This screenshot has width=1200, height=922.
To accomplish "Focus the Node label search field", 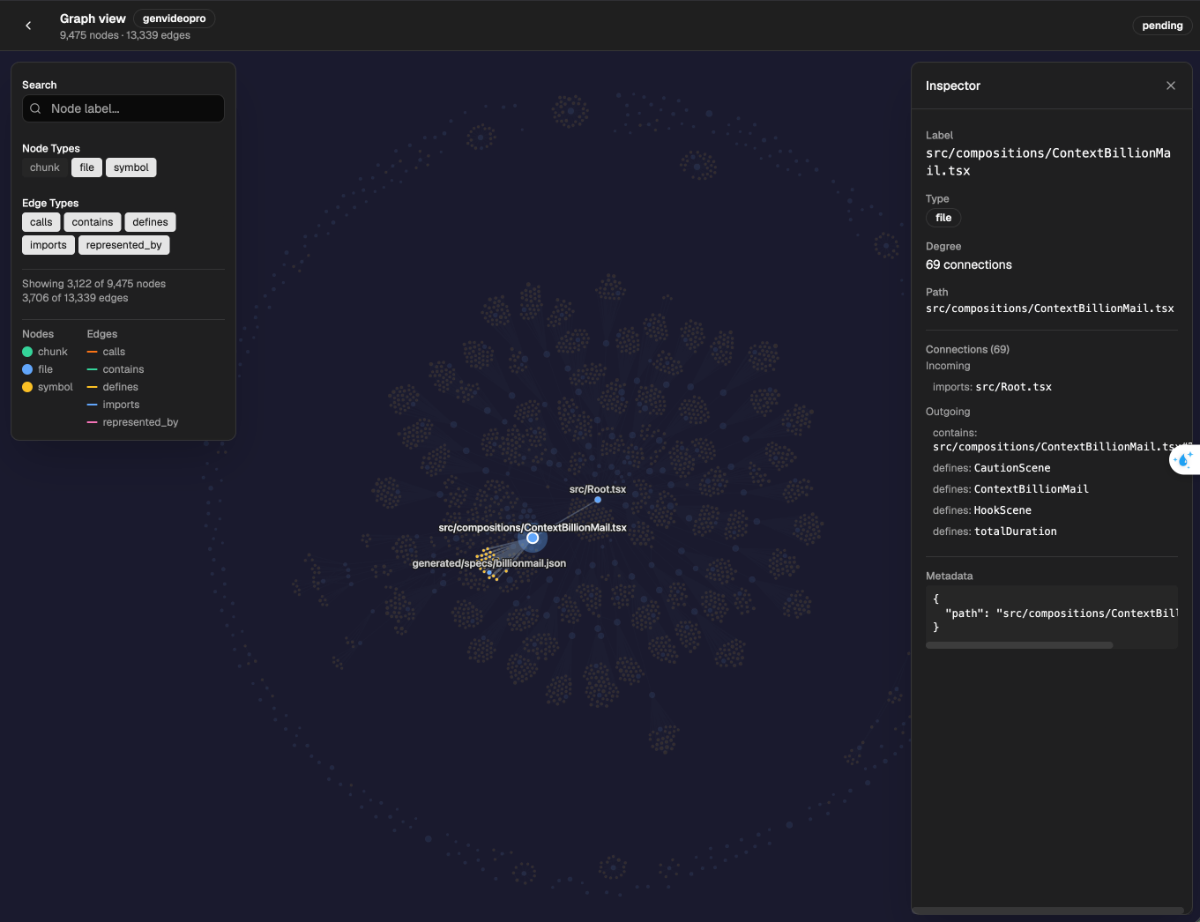I will (123, 109).
